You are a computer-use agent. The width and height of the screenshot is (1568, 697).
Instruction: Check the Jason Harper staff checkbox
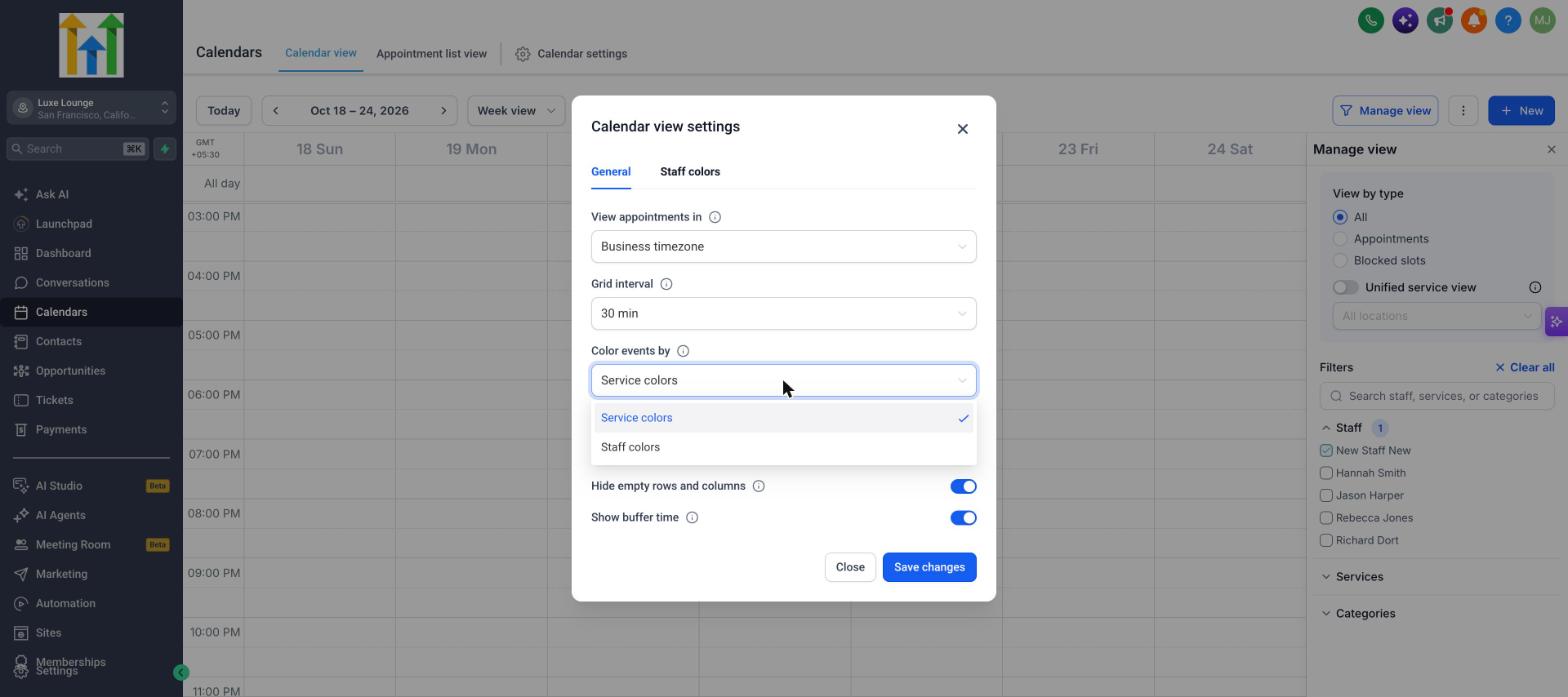point(1326,496)
